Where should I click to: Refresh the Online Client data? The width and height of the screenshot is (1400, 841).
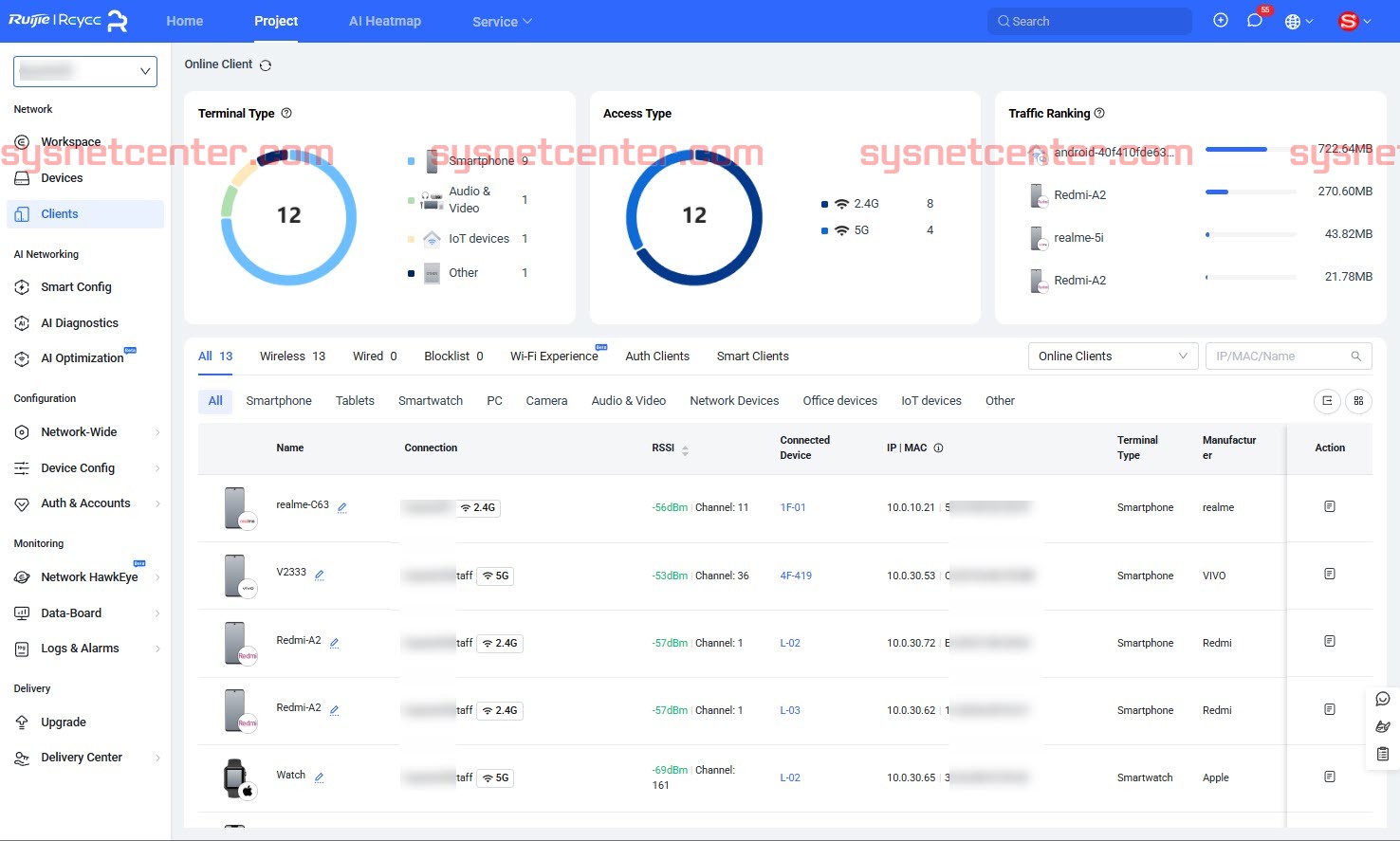click(266, 65)
